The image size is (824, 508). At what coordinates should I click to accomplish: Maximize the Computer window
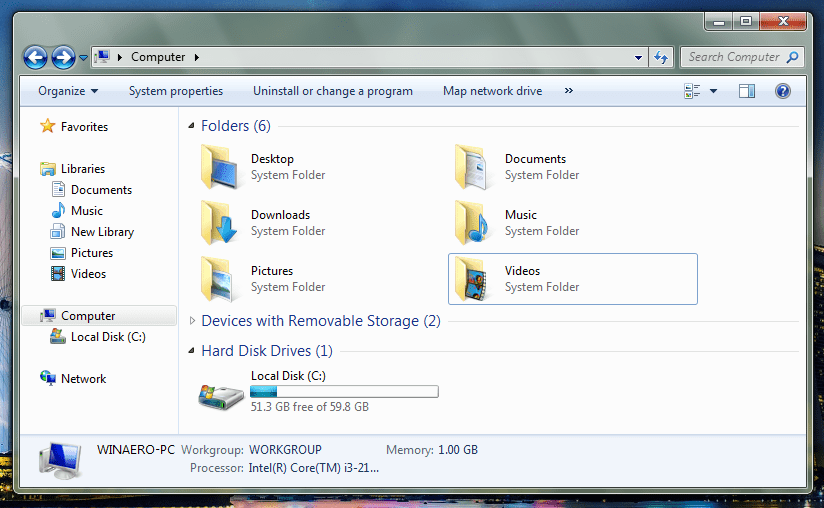point(746,21)
